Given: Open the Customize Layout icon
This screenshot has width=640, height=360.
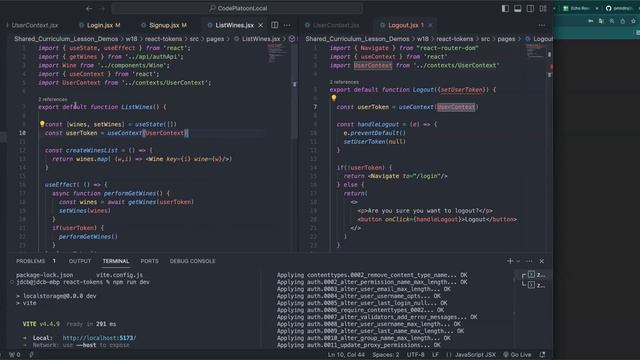Looking at the screenshot, I should pos(543,8).
